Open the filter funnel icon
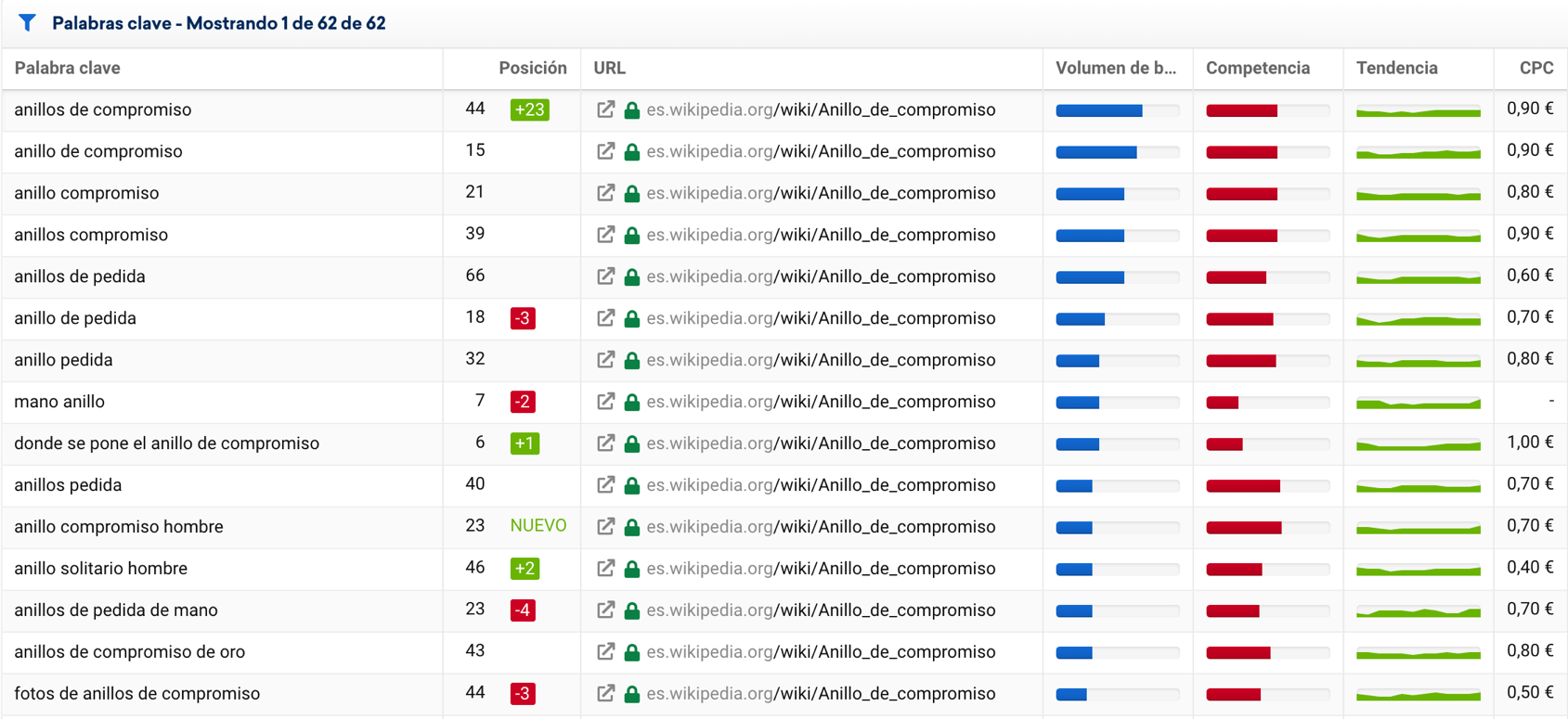1568x719 pixels. click(28, 22)
